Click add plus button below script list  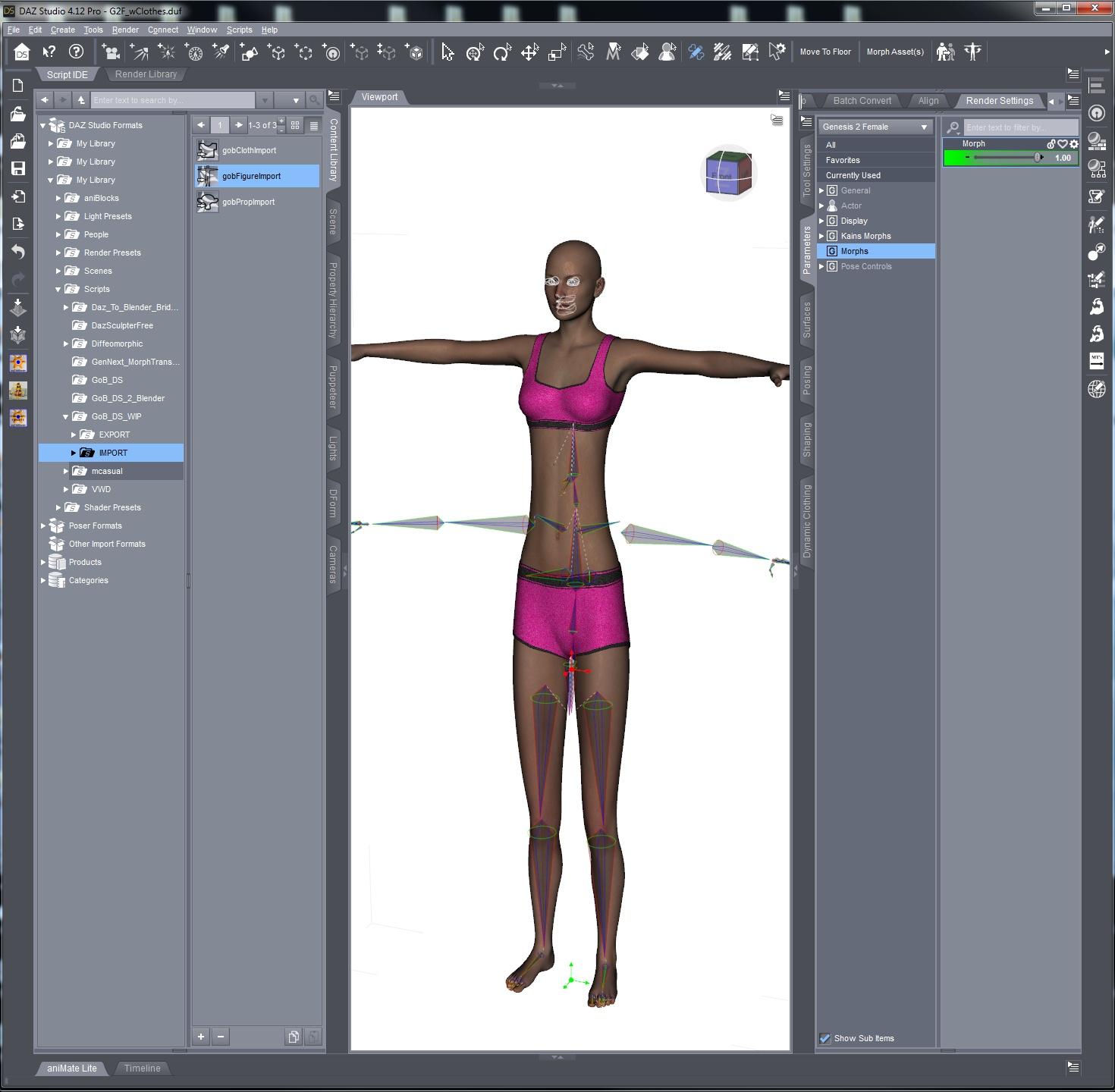point(201,1037)
